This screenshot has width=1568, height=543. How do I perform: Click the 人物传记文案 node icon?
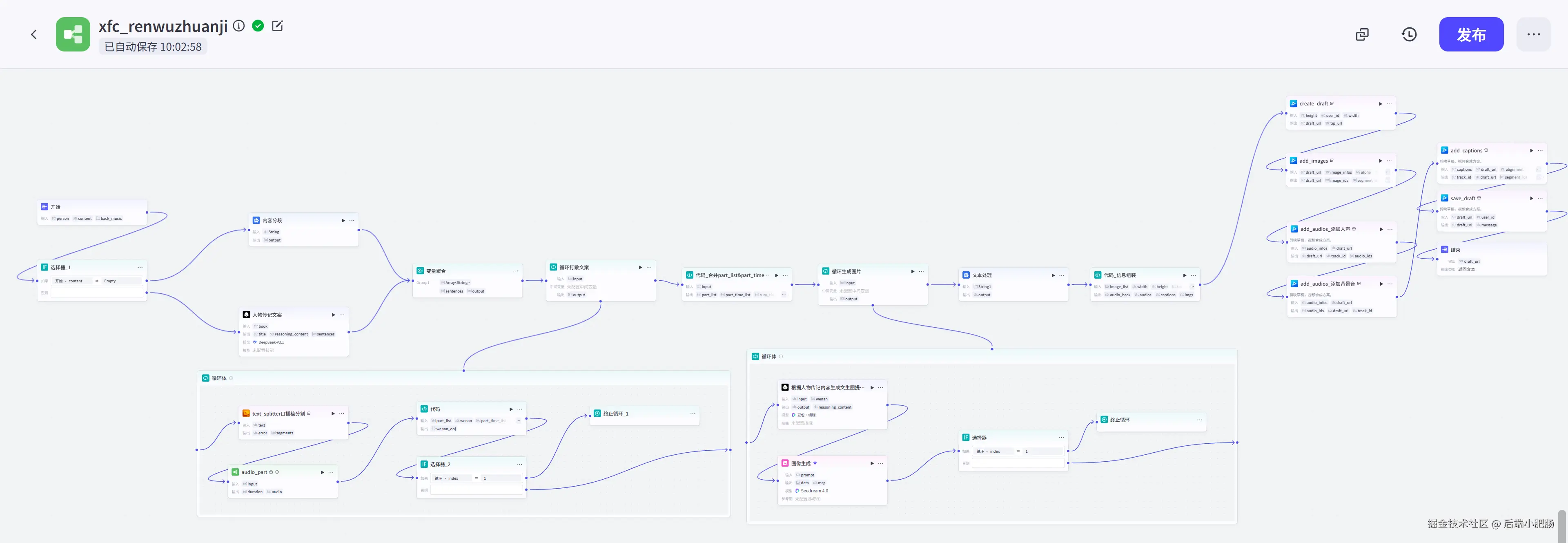pyautogui.click(x=246, y=315)
